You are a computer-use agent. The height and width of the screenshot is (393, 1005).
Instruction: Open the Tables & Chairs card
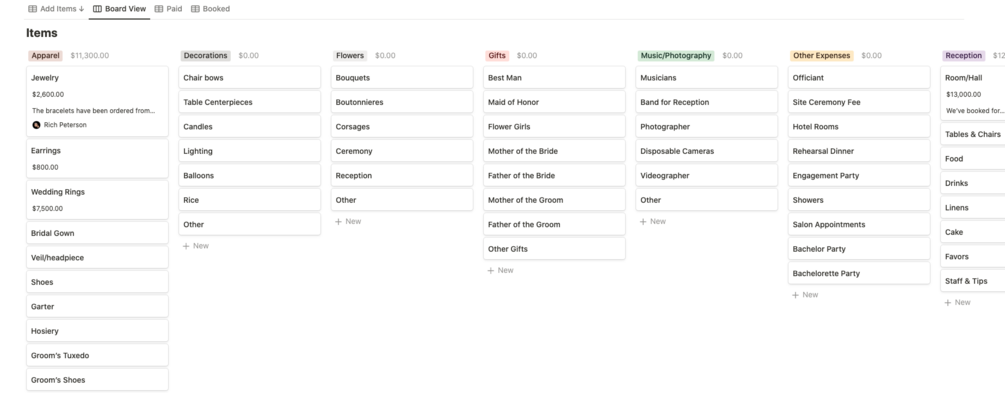(973, 134)
